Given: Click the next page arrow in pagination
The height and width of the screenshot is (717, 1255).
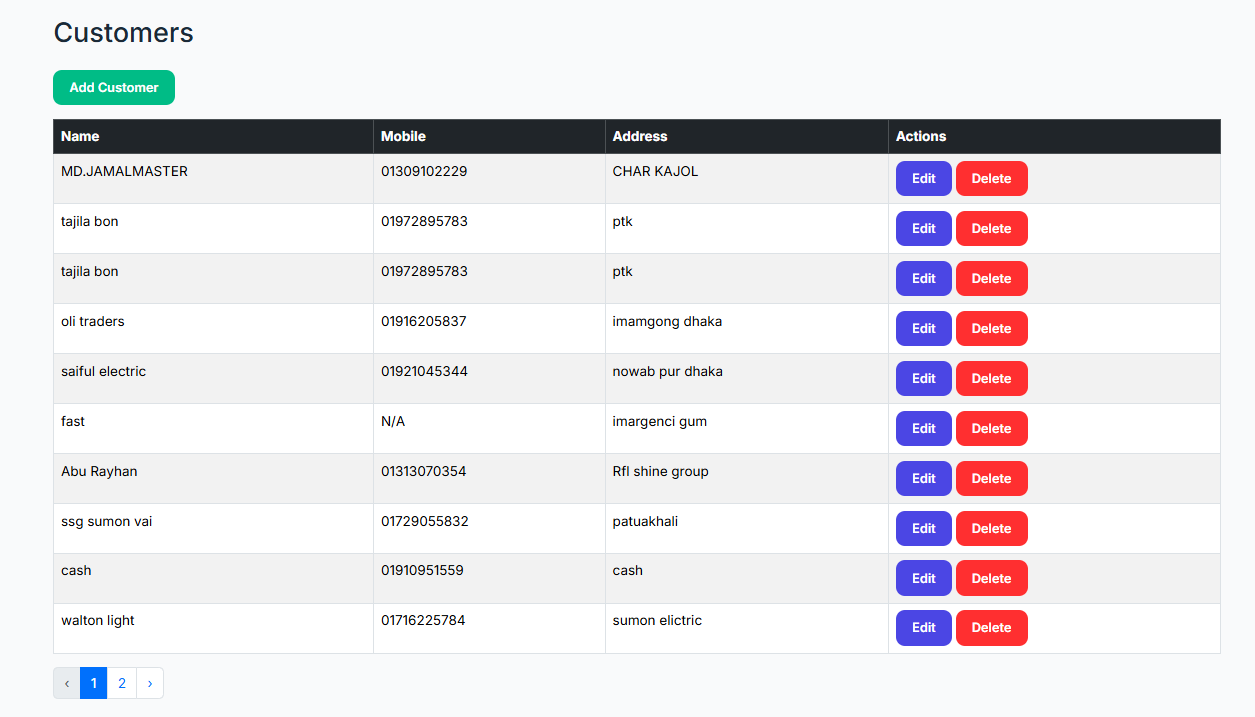Looking at the screenshot, I should click(150, 684).
